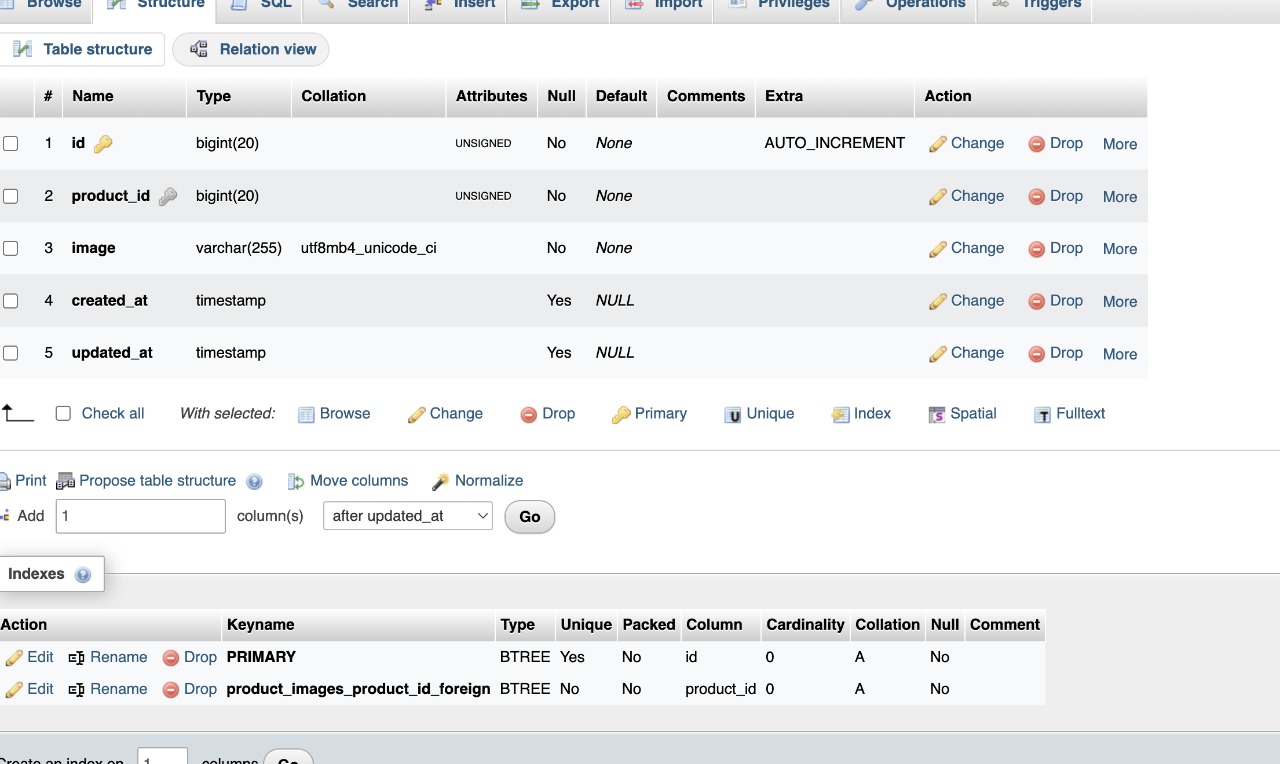The image size is (1280, 764).
Task: Check the created_at column row
Action: (x=11, y=300)
